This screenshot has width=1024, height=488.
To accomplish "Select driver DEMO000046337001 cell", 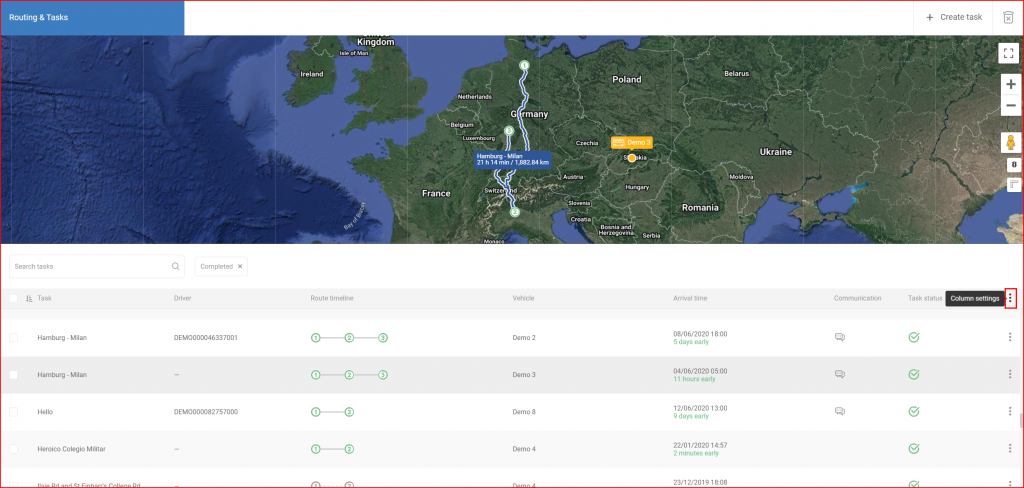I will [x=206, y=338].
